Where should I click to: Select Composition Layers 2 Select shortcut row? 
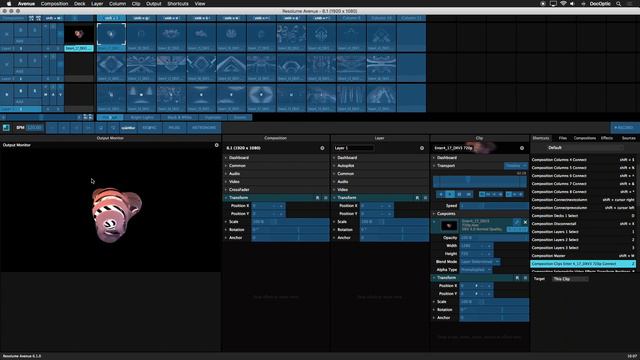point(583,240)
